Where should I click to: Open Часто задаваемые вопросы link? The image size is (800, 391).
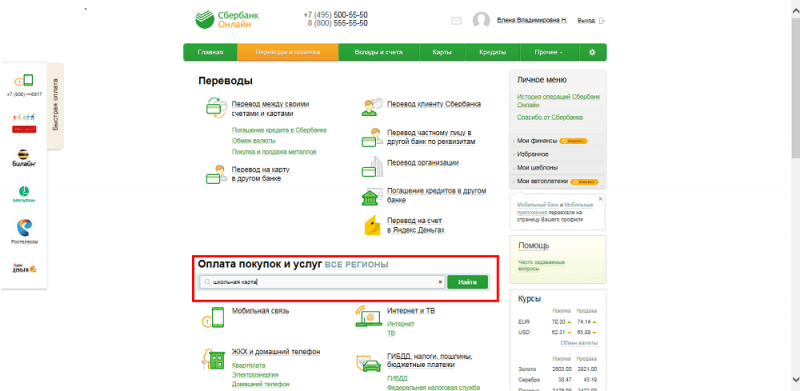541,265
